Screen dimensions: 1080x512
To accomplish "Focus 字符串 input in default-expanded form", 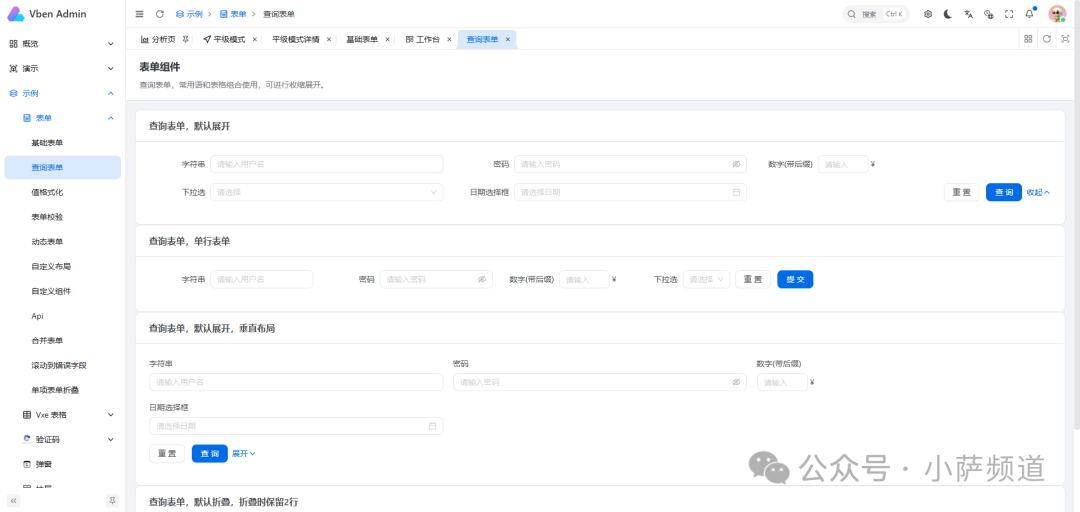I will point(326,164).
